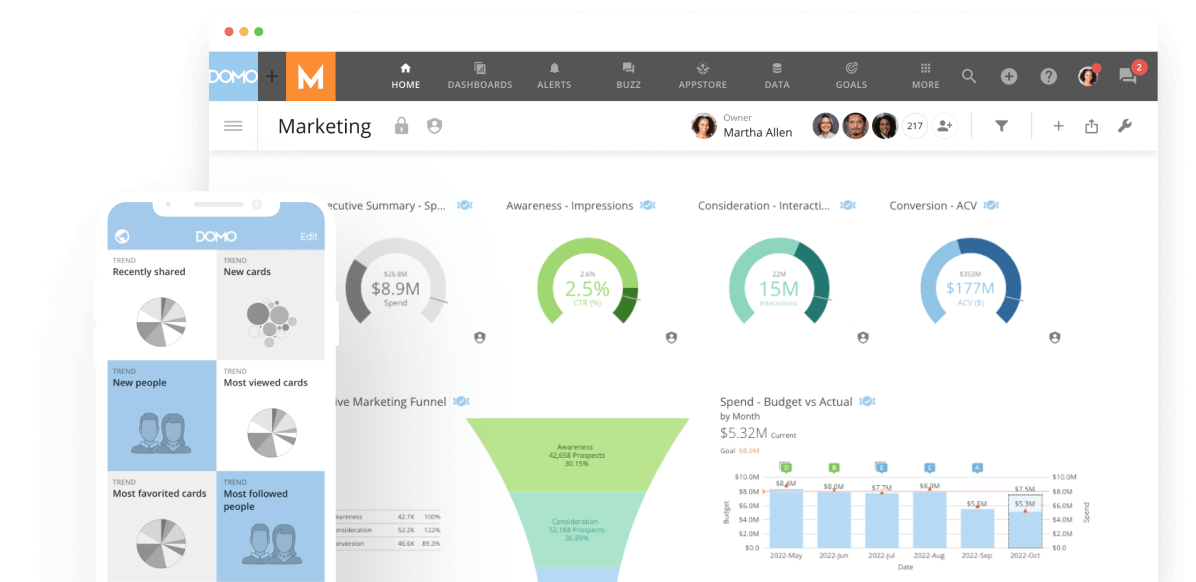Image resolution: width=1196 pixels, height=582 pixels.
Task: Open Buzz chat icon with 2 notifications
Action: (x=1129, y=76)
